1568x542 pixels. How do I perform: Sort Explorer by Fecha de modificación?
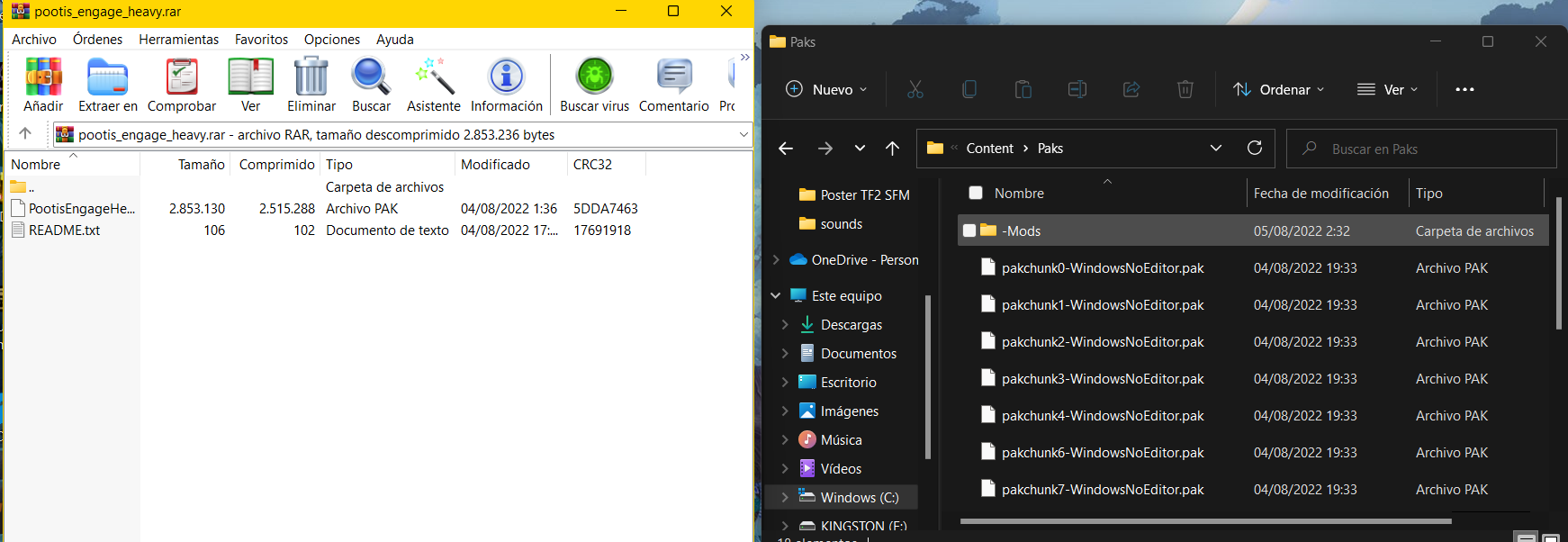pos(1320,193)
